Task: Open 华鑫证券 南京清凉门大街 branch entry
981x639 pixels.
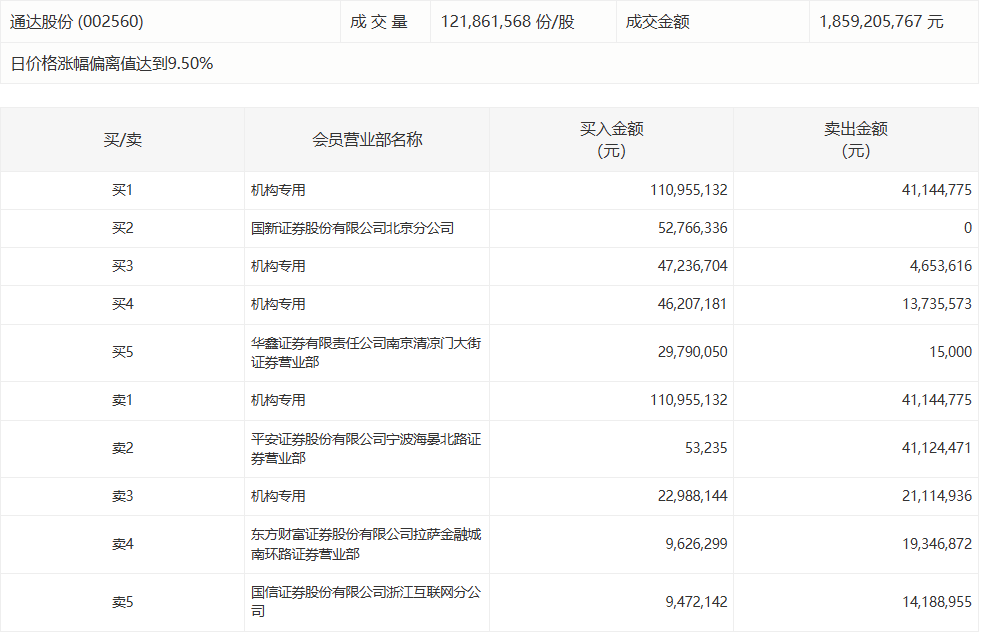Action: (366, 352)
